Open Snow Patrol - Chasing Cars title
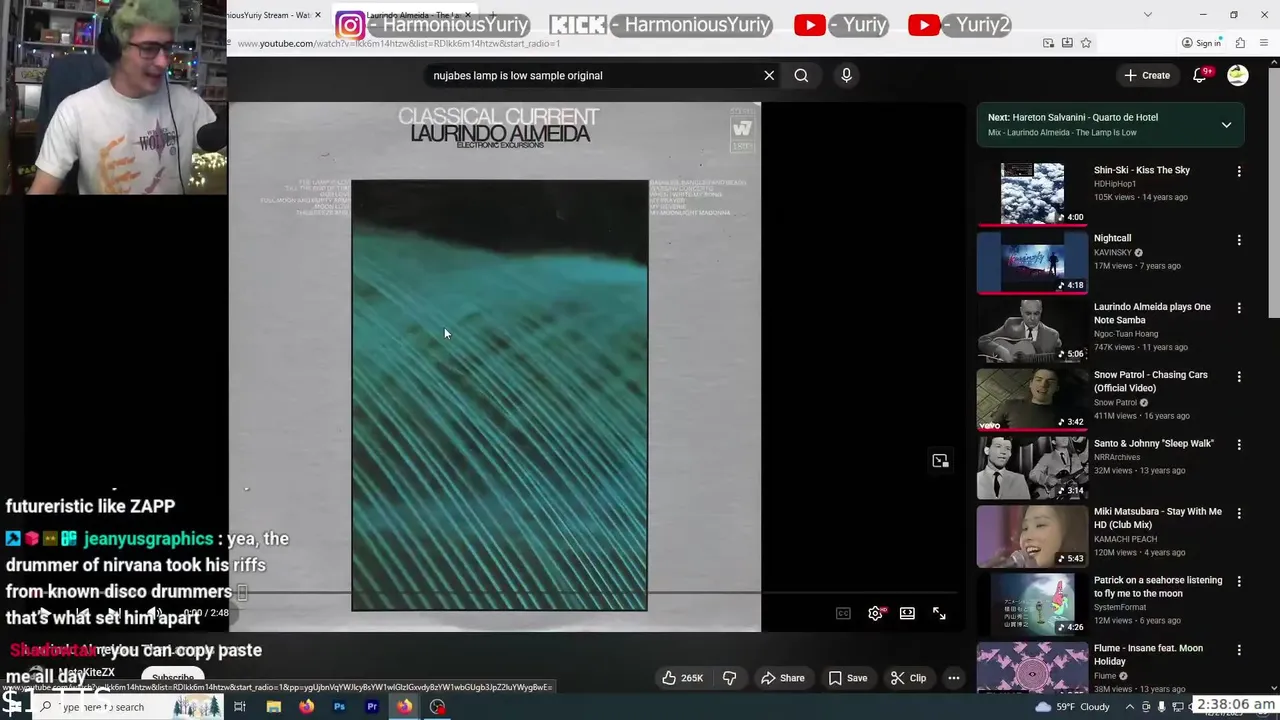 pyautogui.click(x=1151, y=381)
